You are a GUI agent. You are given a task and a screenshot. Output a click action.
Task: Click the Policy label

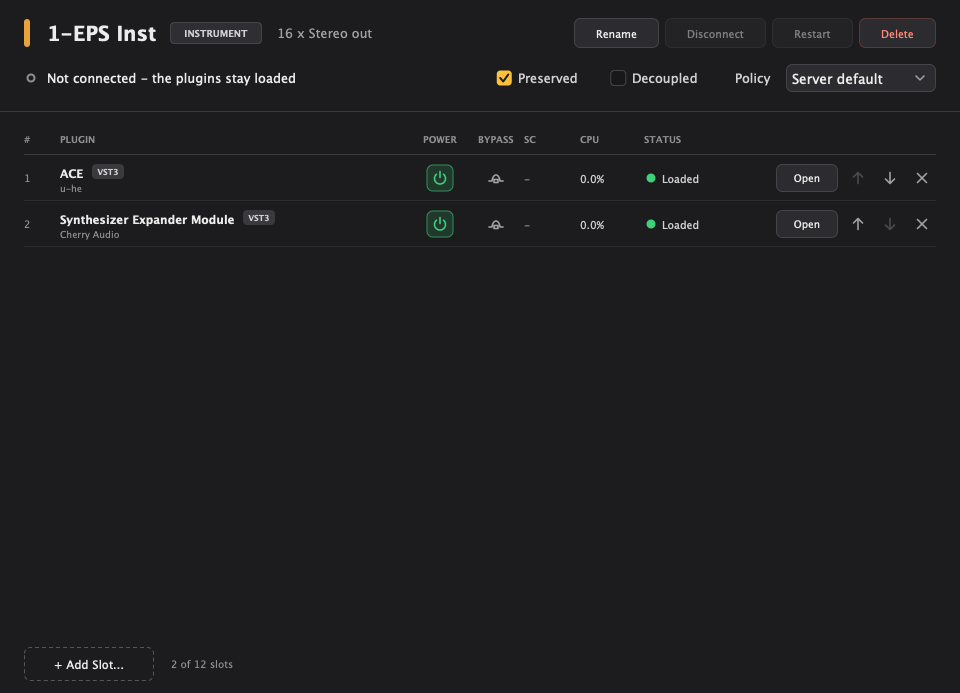[x=752, y=78]
